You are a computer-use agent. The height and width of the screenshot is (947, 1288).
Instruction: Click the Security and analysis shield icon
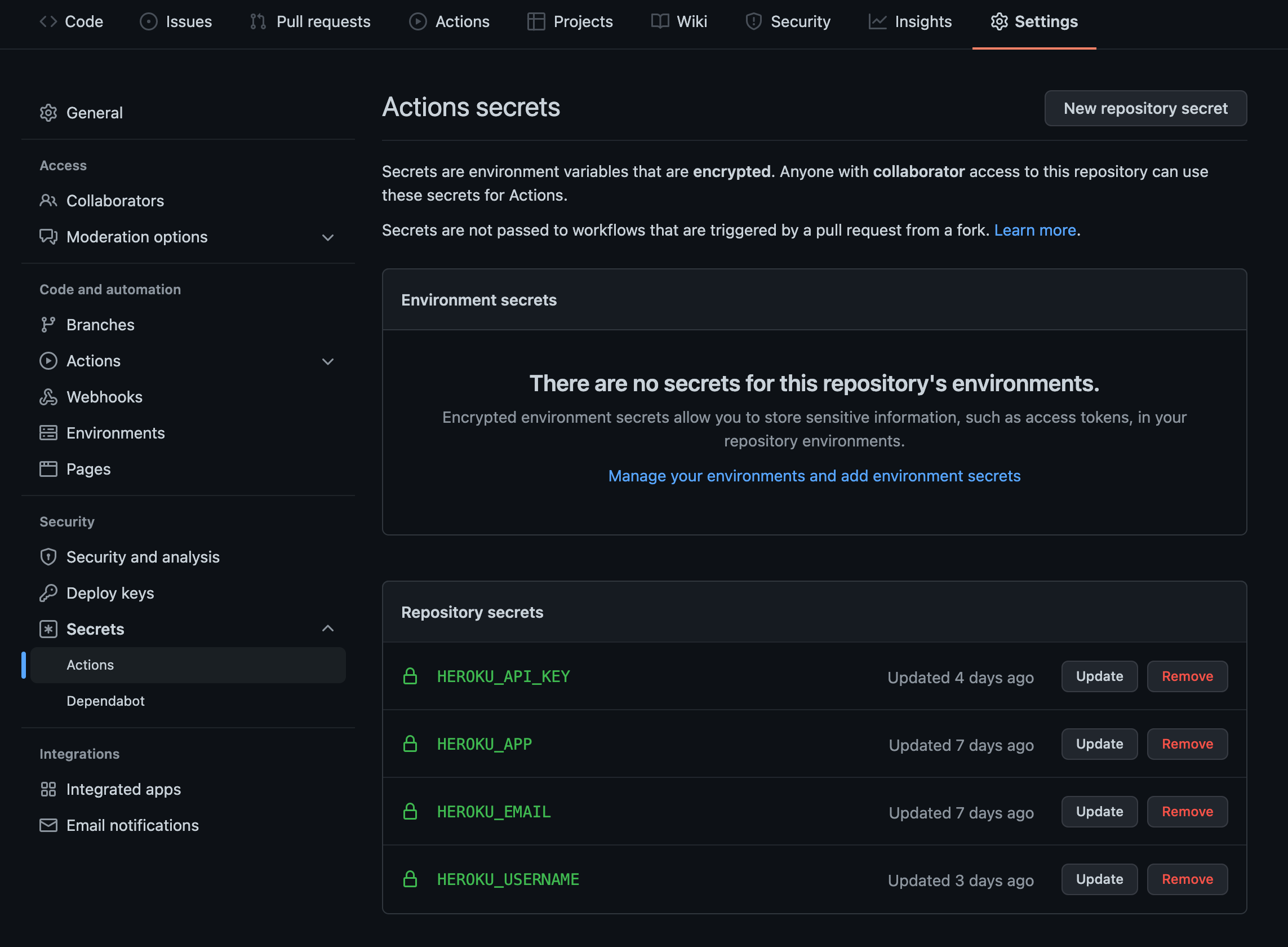(48, 556)
